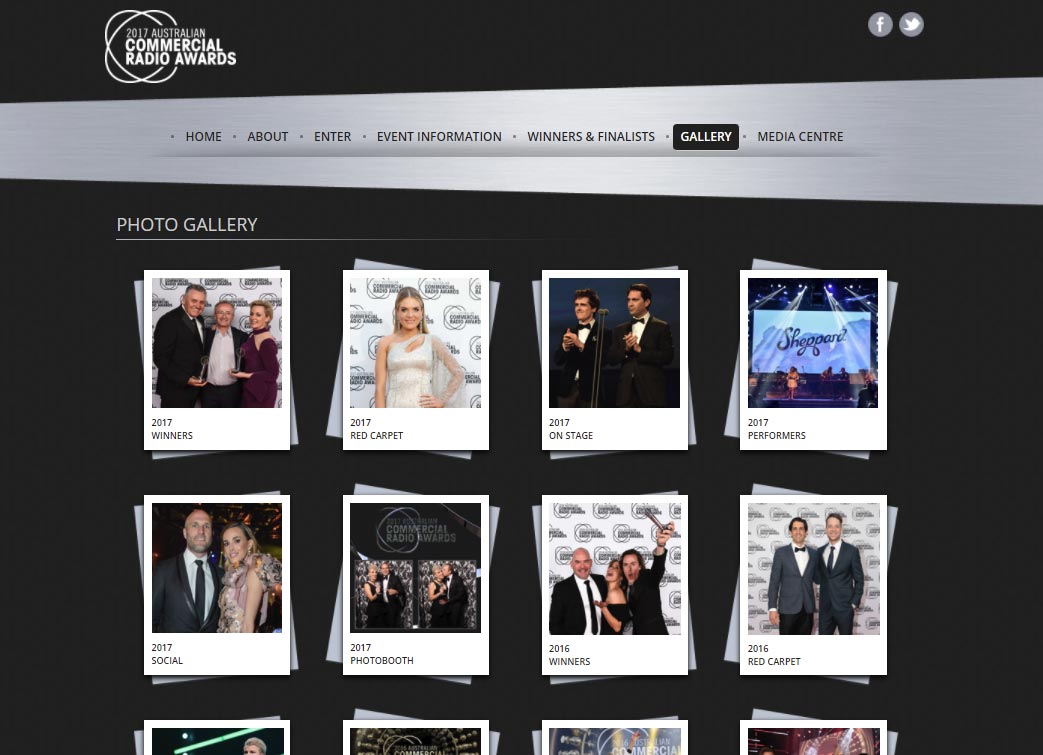This screenshot has height=755, width=1043.
Task: Navigate to the HOME menu item
Action: point(203,136)
